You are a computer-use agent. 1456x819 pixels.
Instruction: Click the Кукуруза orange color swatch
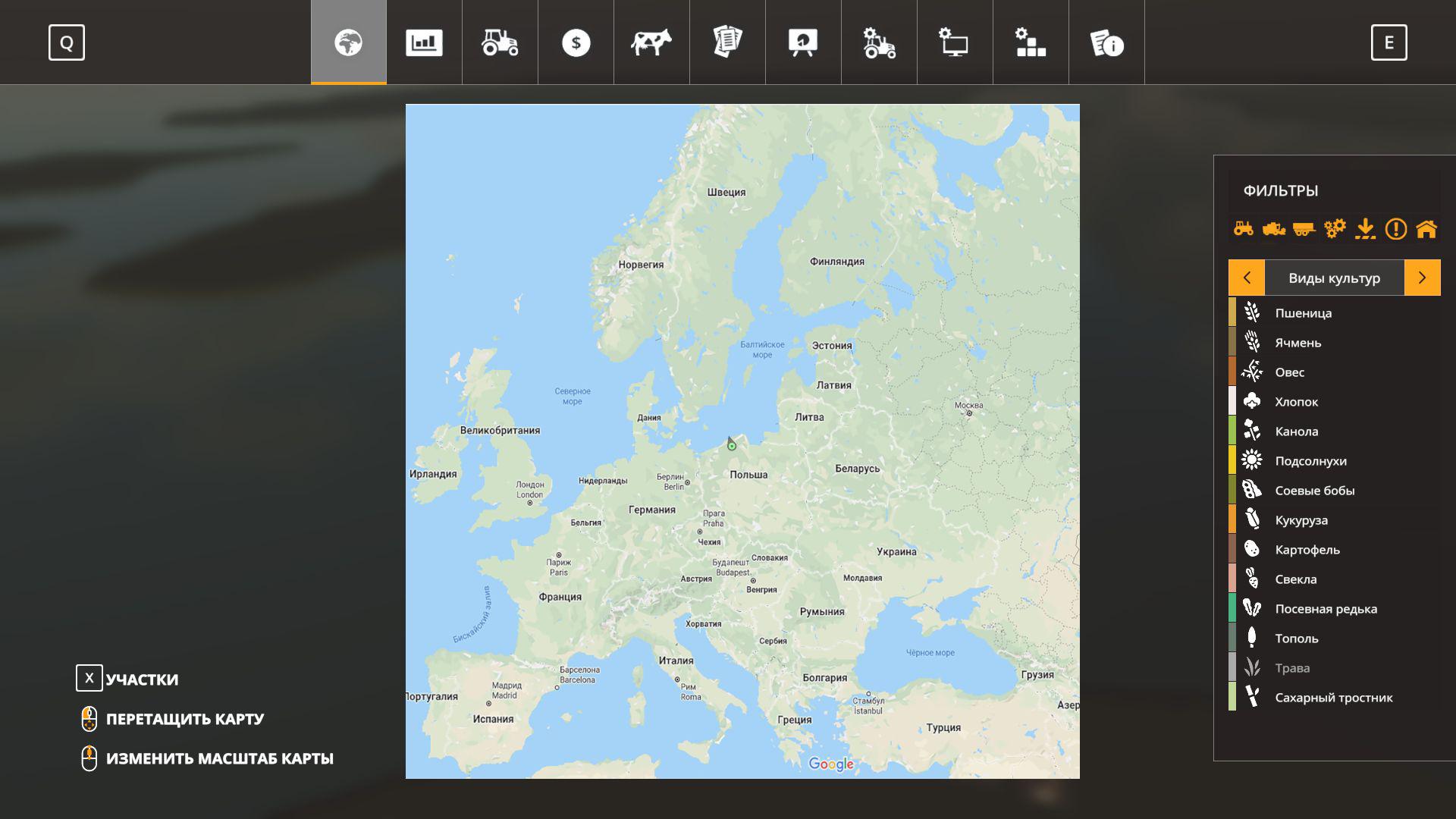tap(1232, 520)
